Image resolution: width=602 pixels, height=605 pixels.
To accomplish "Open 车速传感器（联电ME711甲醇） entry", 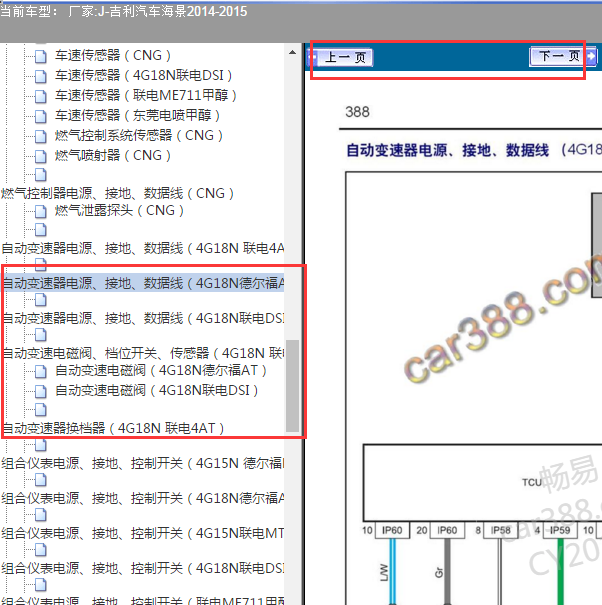I will pyautogui.click(x=146, y=95).
